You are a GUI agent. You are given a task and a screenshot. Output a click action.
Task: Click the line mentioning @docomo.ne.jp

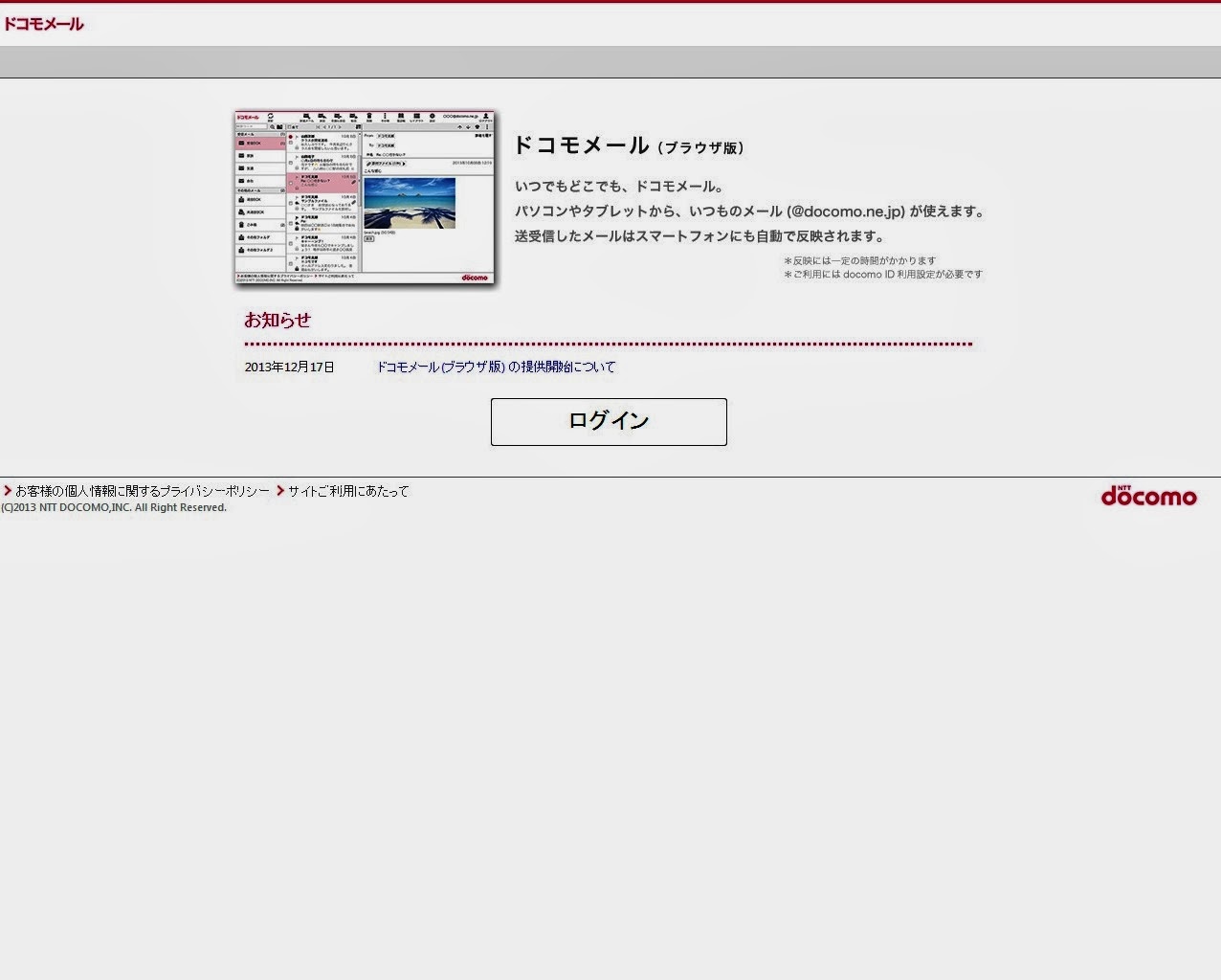point(749,212)
